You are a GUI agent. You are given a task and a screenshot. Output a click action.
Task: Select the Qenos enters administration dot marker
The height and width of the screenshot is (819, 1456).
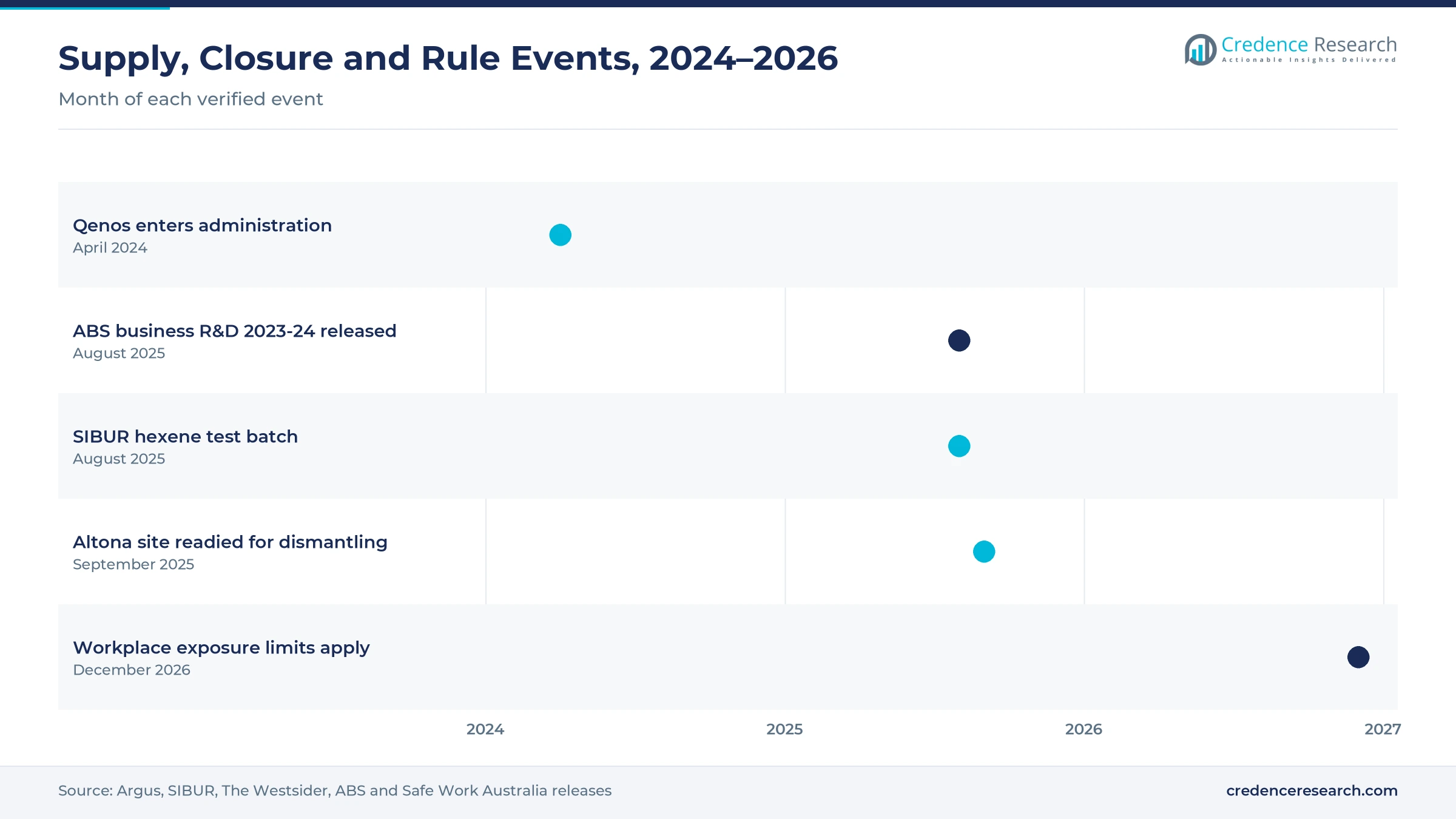coord(560,235)
